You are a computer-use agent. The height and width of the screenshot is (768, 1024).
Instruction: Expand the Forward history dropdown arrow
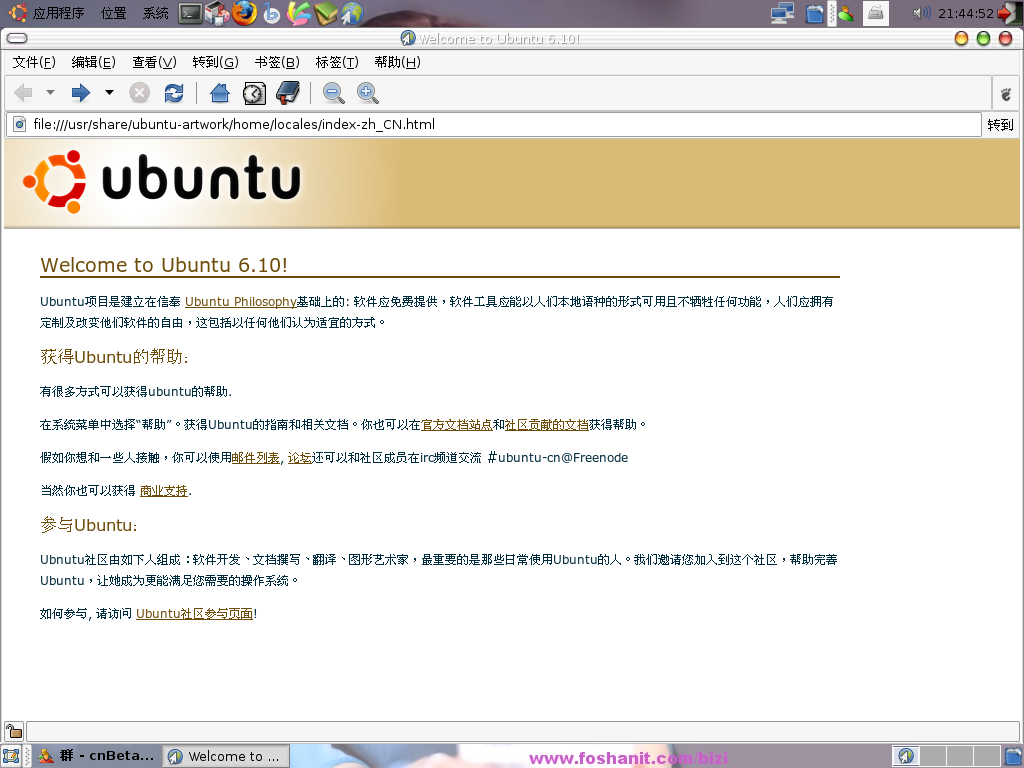109,93
